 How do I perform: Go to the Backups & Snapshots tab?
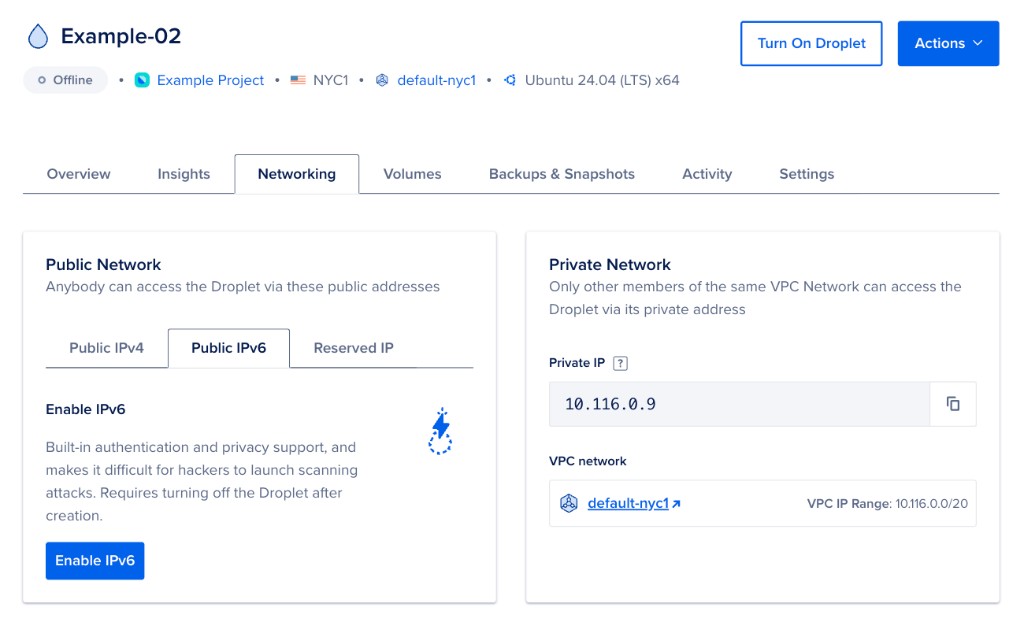pyautogui.click(x=562, y=174)
